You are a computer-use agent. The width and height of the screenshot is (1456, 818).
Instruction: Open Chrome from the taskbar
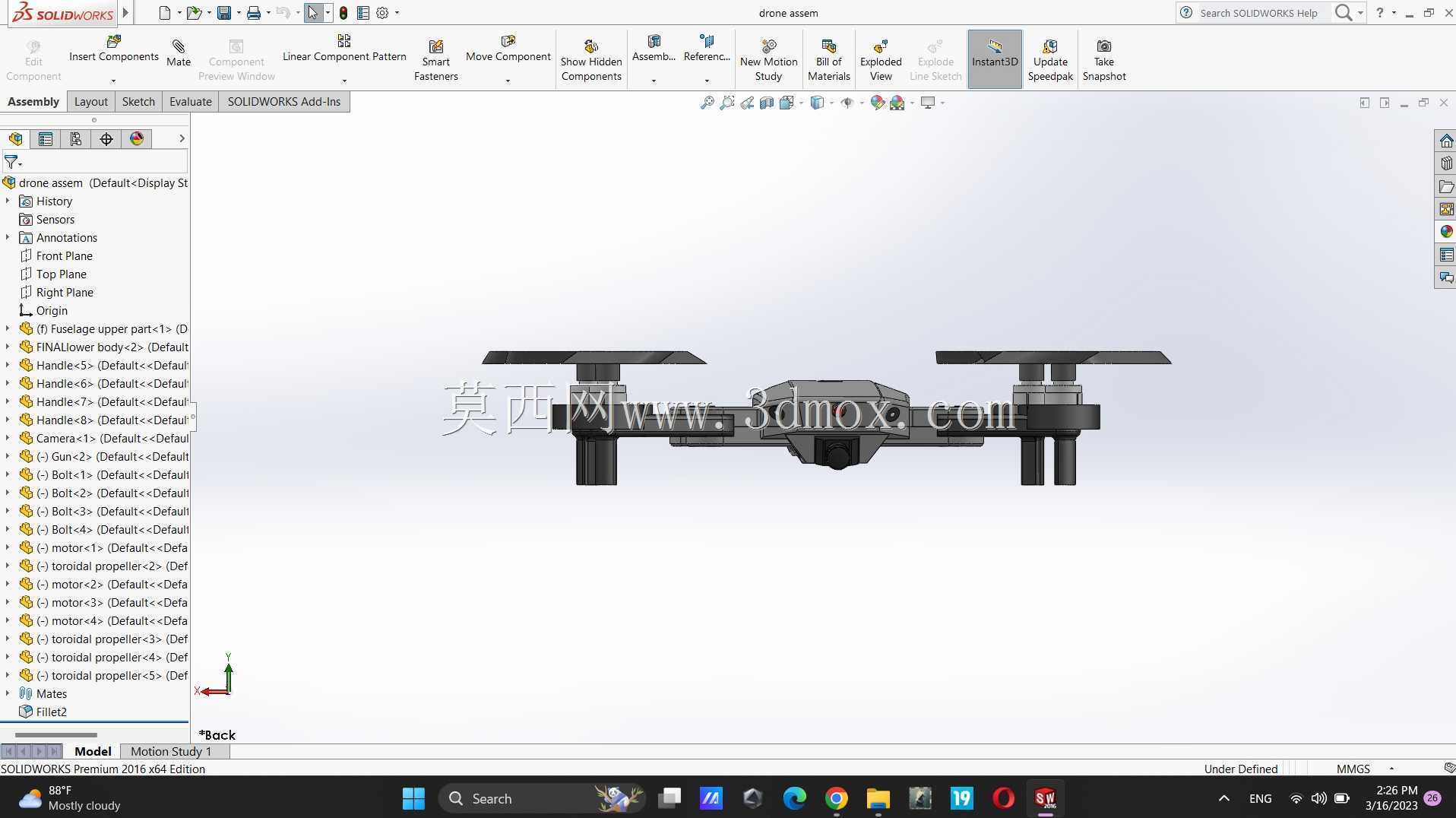point(836,799)
